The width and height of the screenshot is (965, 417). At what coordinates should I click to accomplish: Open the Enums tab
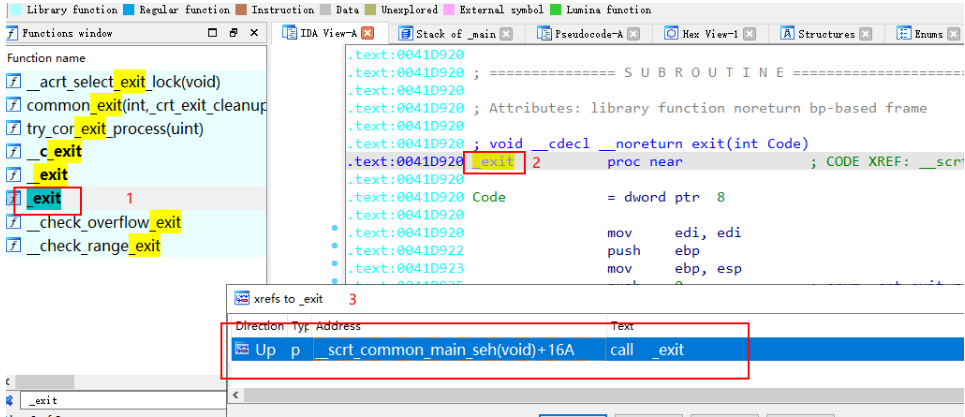(928, 34)
